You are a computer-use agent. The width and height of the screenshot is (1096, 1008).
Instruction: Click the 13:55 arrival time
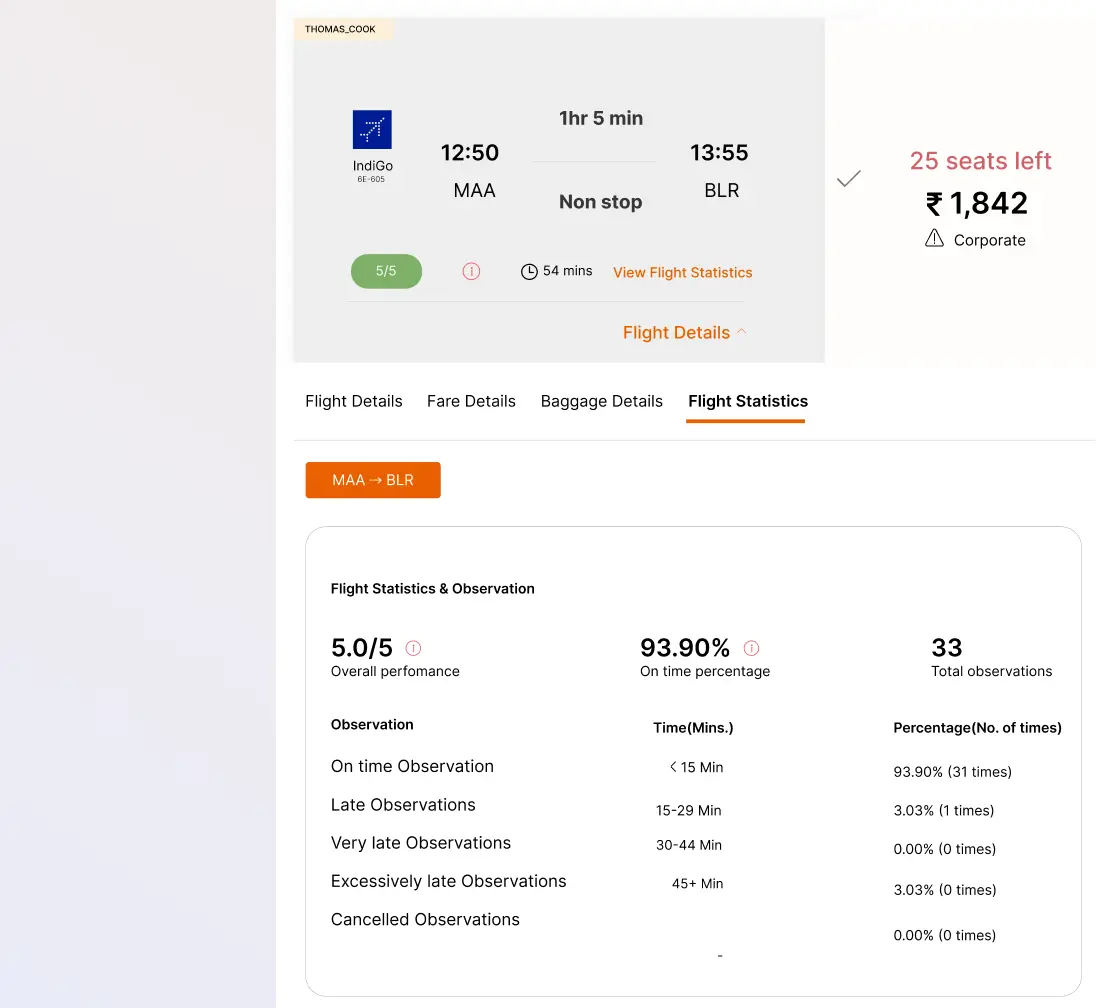click(719, 153)
